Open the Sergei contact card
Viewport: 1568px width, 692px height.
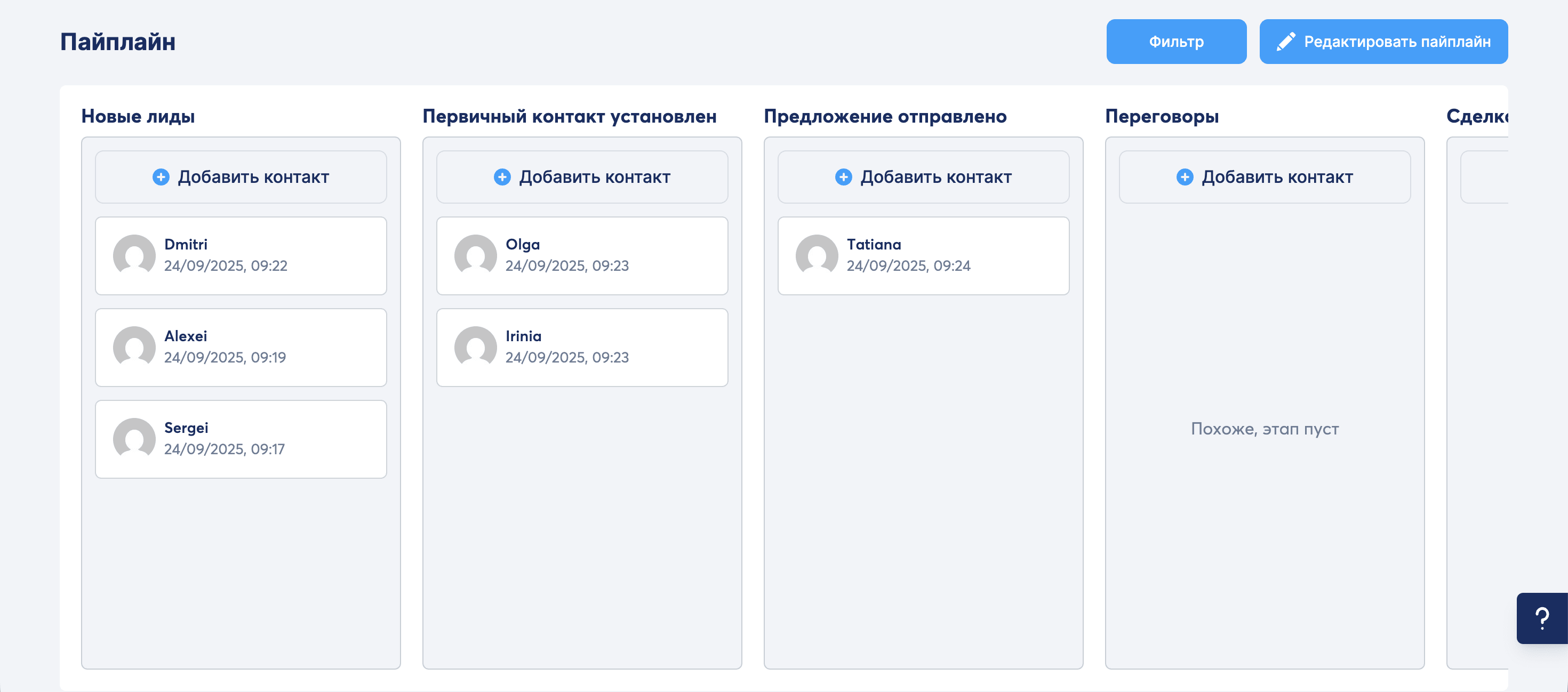click(241, 439)
